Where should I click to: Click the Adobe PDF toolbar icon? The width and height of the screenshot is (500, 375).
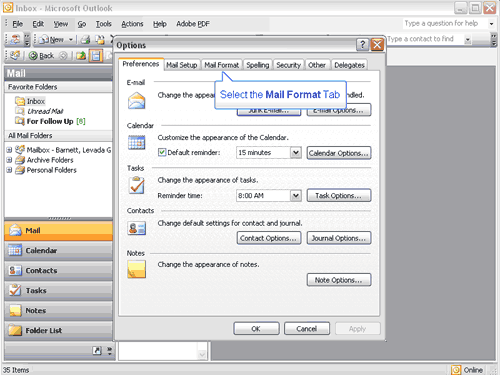click(14, 39)
